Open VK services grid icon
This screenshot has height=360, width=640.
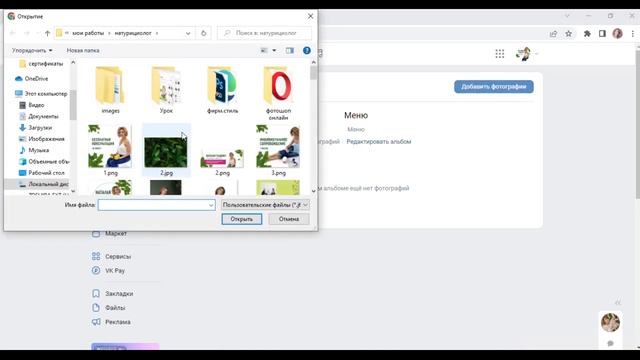pos(500,54)
